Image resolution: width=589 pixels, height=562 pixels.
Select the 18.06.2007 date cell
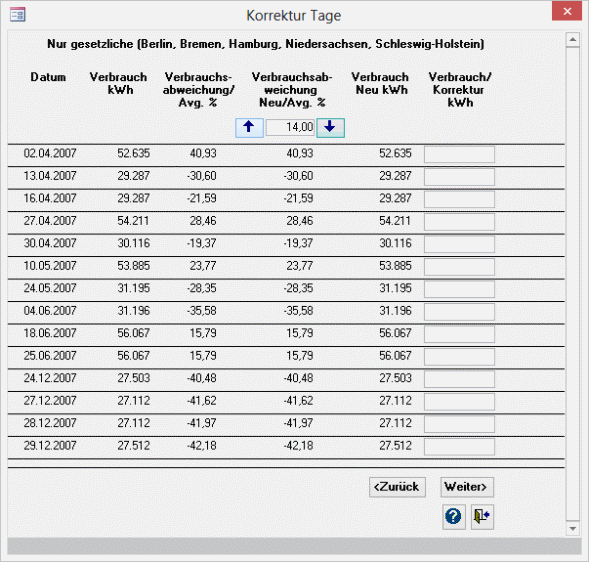pos(50,333)
